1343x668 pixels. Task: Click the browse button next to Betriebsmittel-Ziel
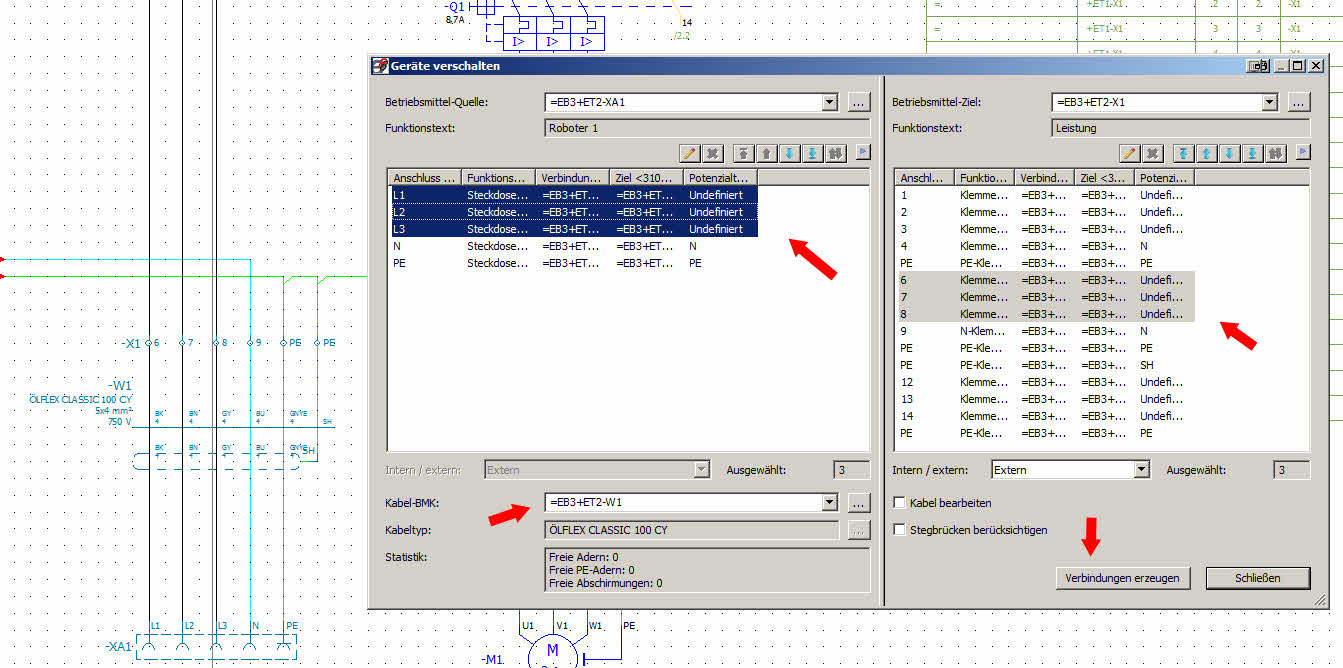(x=1298, y=102)
